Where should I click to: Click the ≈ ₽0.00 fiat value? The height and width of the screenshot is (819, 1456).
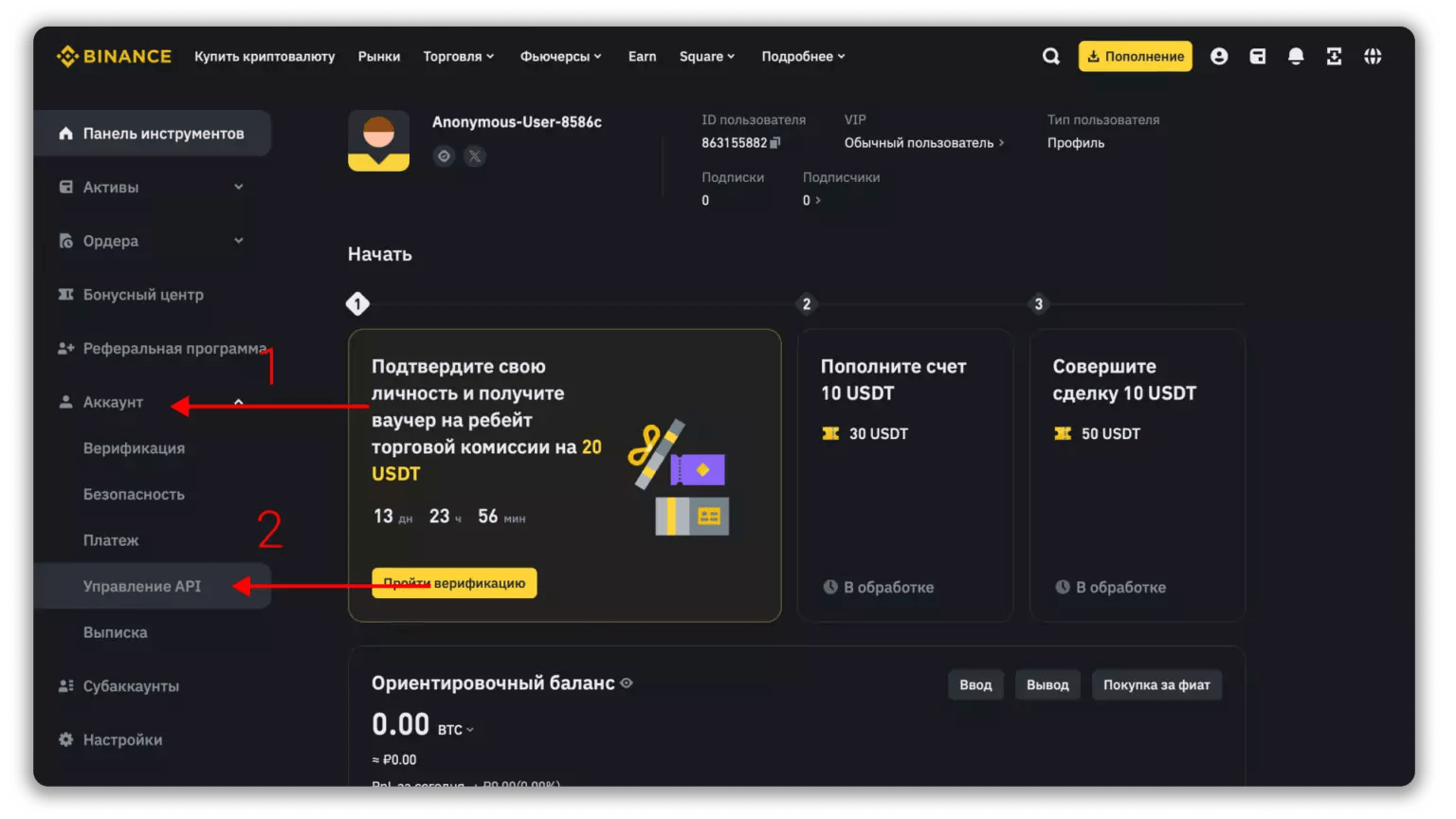394,759
